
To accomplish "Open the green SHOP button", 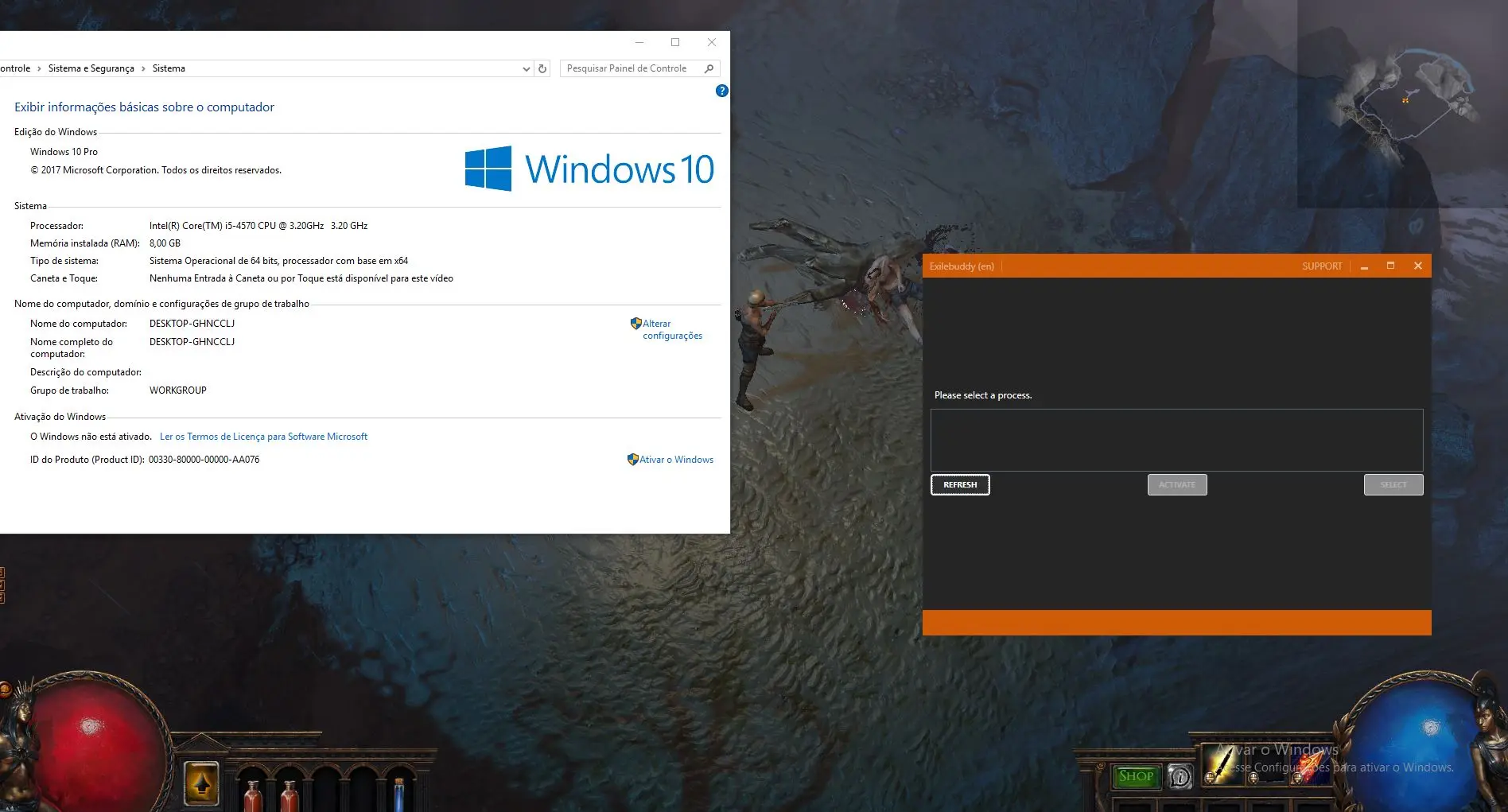I will (x=1135, y=776).
